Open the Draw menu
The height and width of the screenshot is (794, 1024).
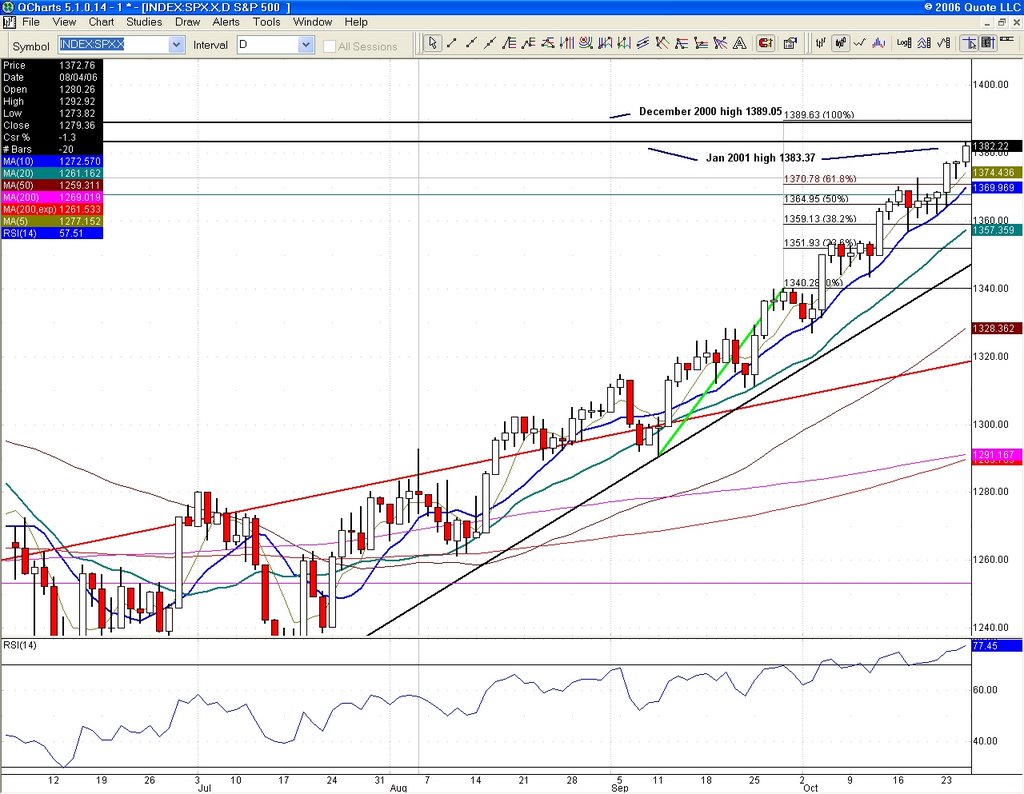187,22
